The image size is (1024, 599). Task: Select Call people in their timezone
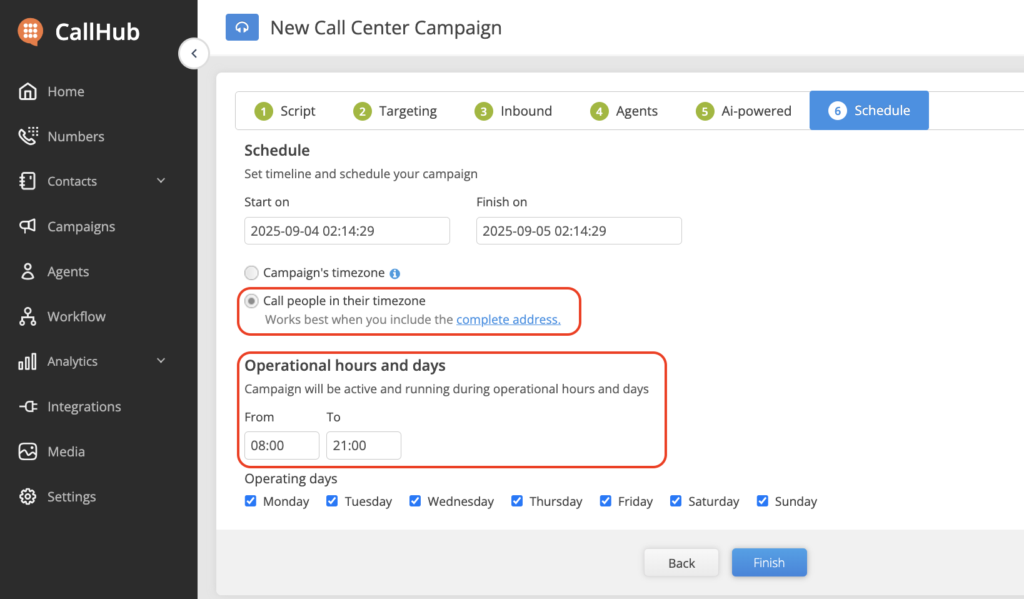[252, 301]
